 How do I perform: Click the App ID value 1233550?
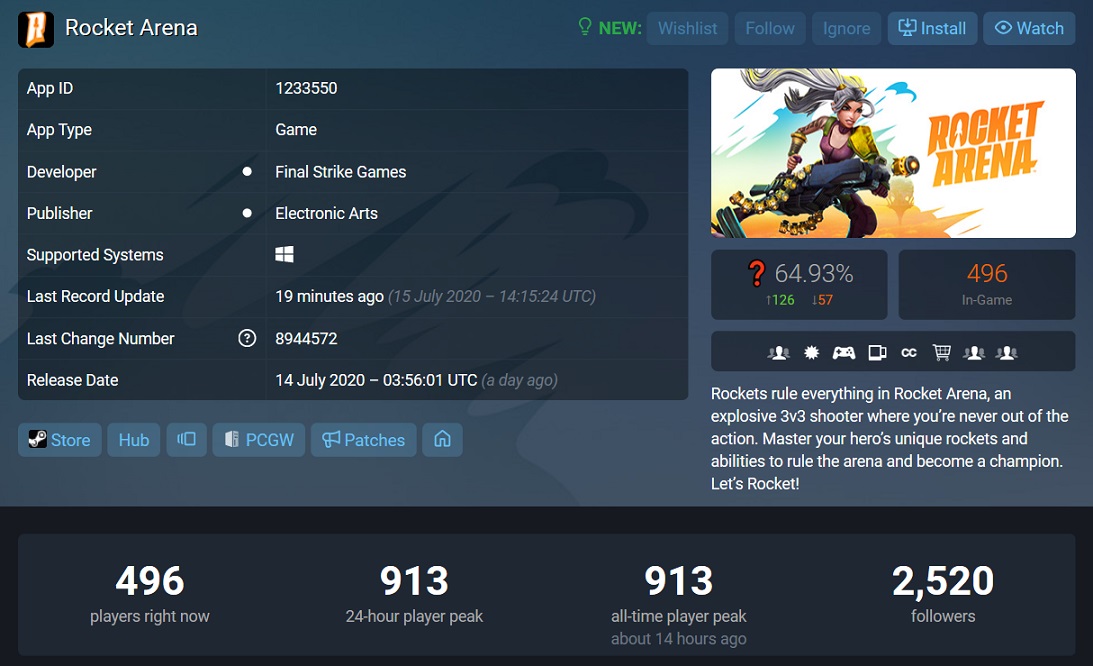point(306,88)
